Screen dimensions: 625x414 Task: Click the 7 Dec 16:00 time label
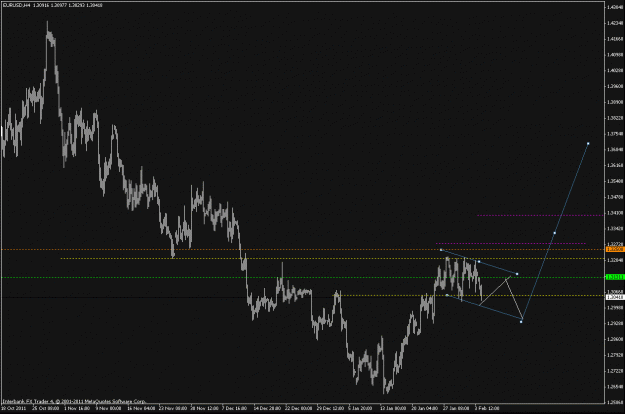[x=234, y=408]
